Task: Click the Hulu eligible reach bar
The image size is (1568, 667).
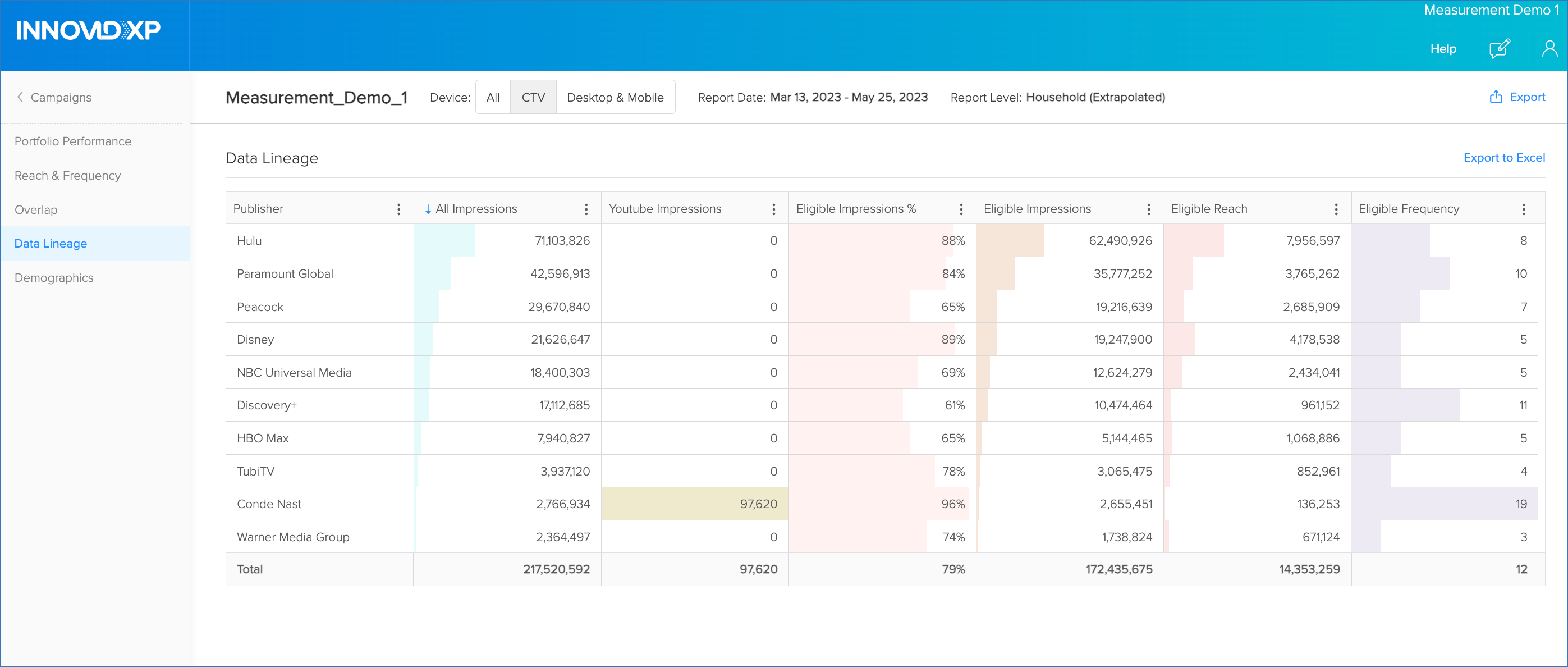Action: coord(1195,240)
